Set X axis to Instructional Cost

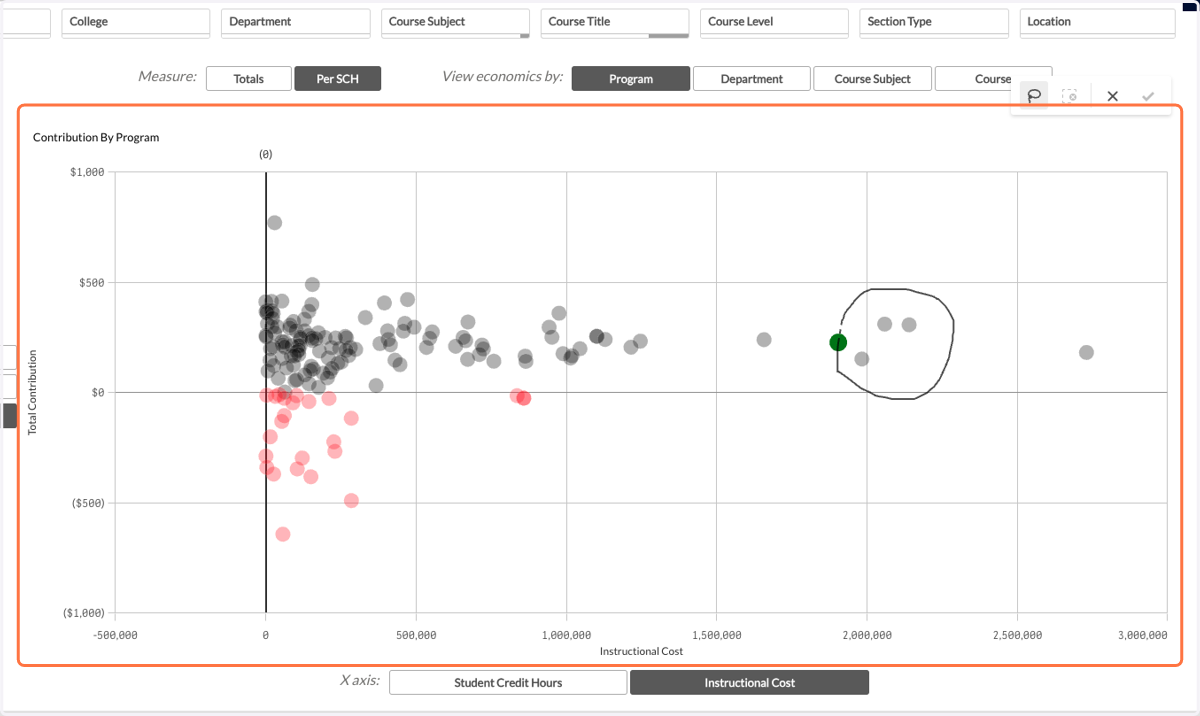tap(749, 683)
